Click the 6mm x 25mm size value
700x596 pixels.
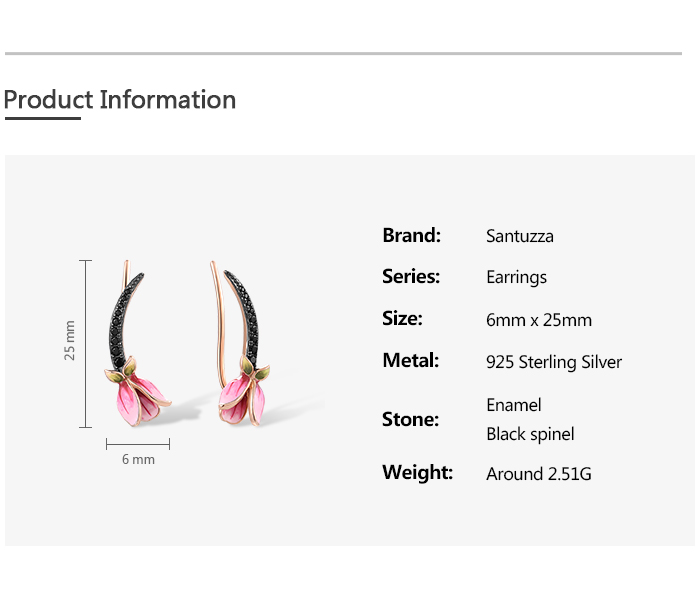(539, 320)
